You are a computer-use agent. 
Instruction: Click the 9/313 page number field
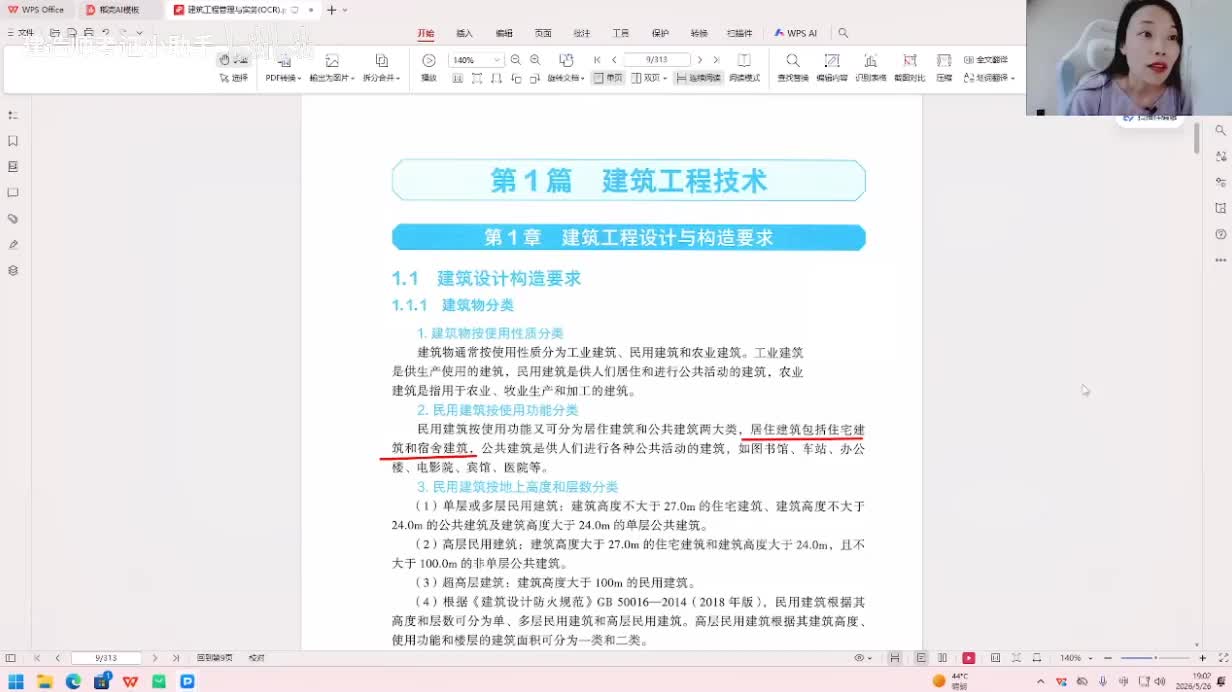coord(657,60)
